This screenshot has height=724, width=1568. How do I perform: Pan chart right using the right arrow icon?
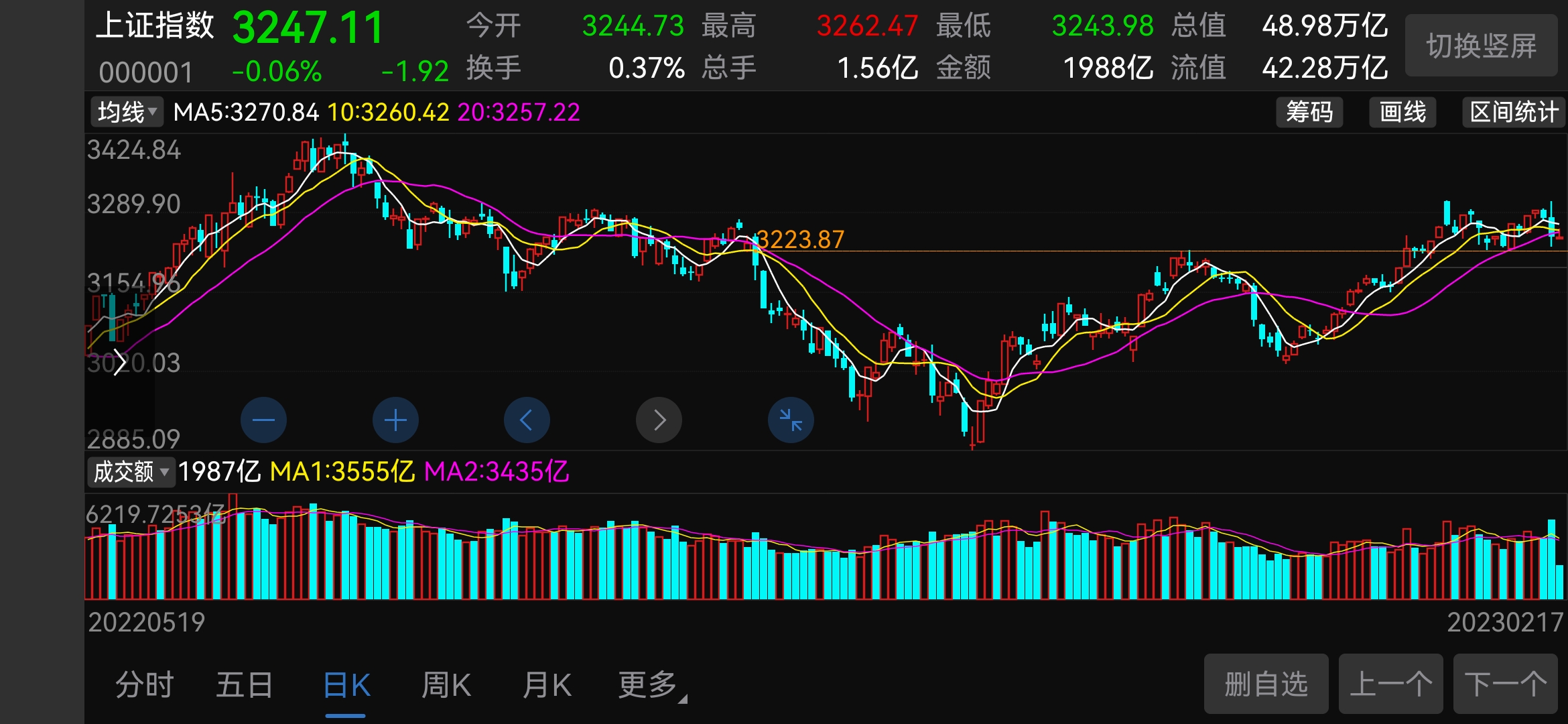point(659,419)
